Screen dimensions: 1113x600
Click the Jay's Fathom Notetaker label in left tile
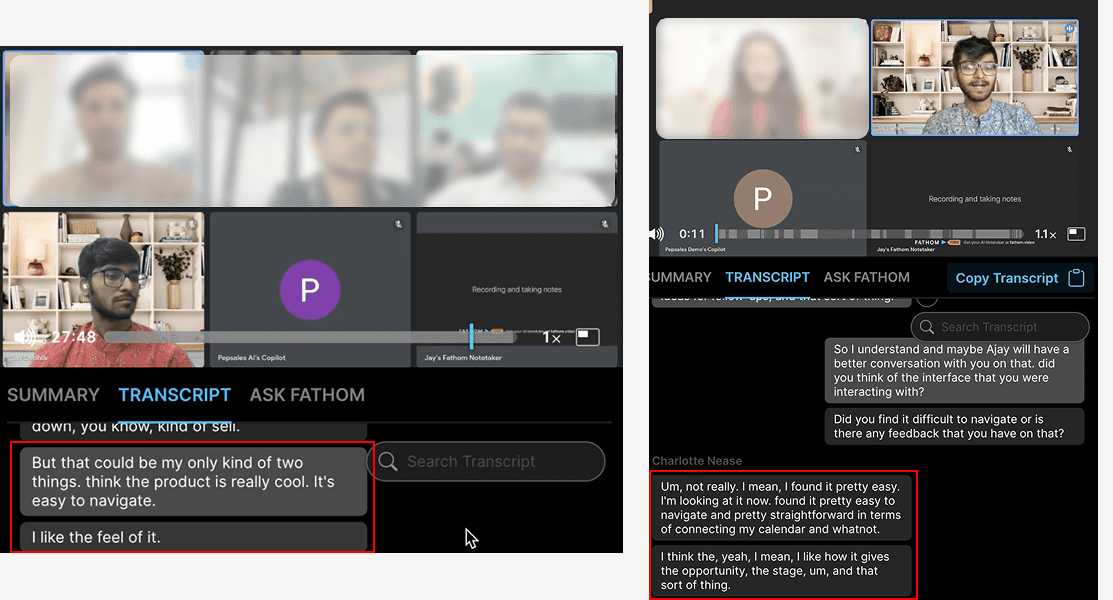[463, 358]
